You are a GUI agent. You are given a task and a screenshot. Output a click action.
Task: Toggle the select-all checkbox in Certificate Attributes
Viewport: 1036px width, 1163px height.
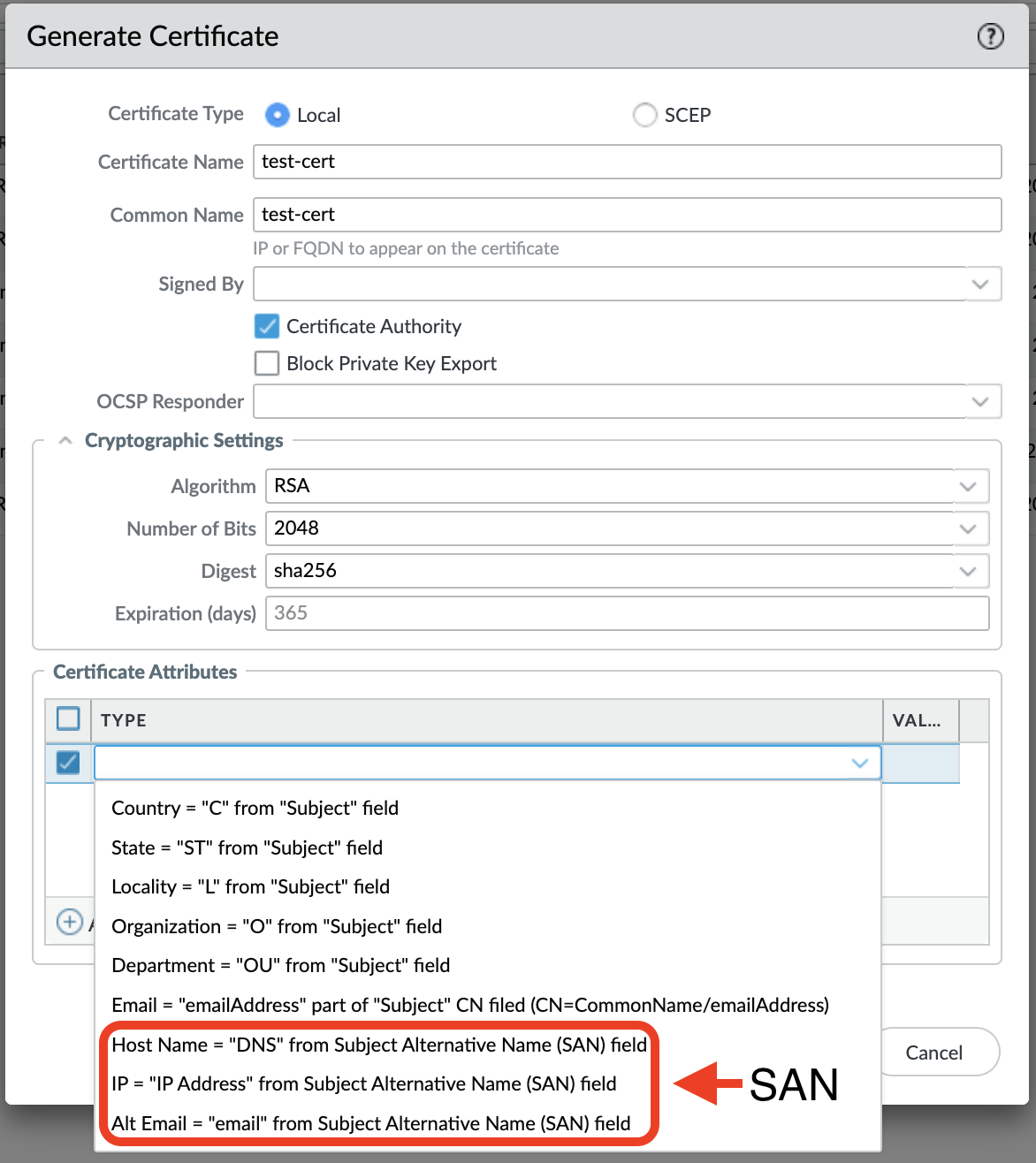pyautogui.click(x=68, y=718)
